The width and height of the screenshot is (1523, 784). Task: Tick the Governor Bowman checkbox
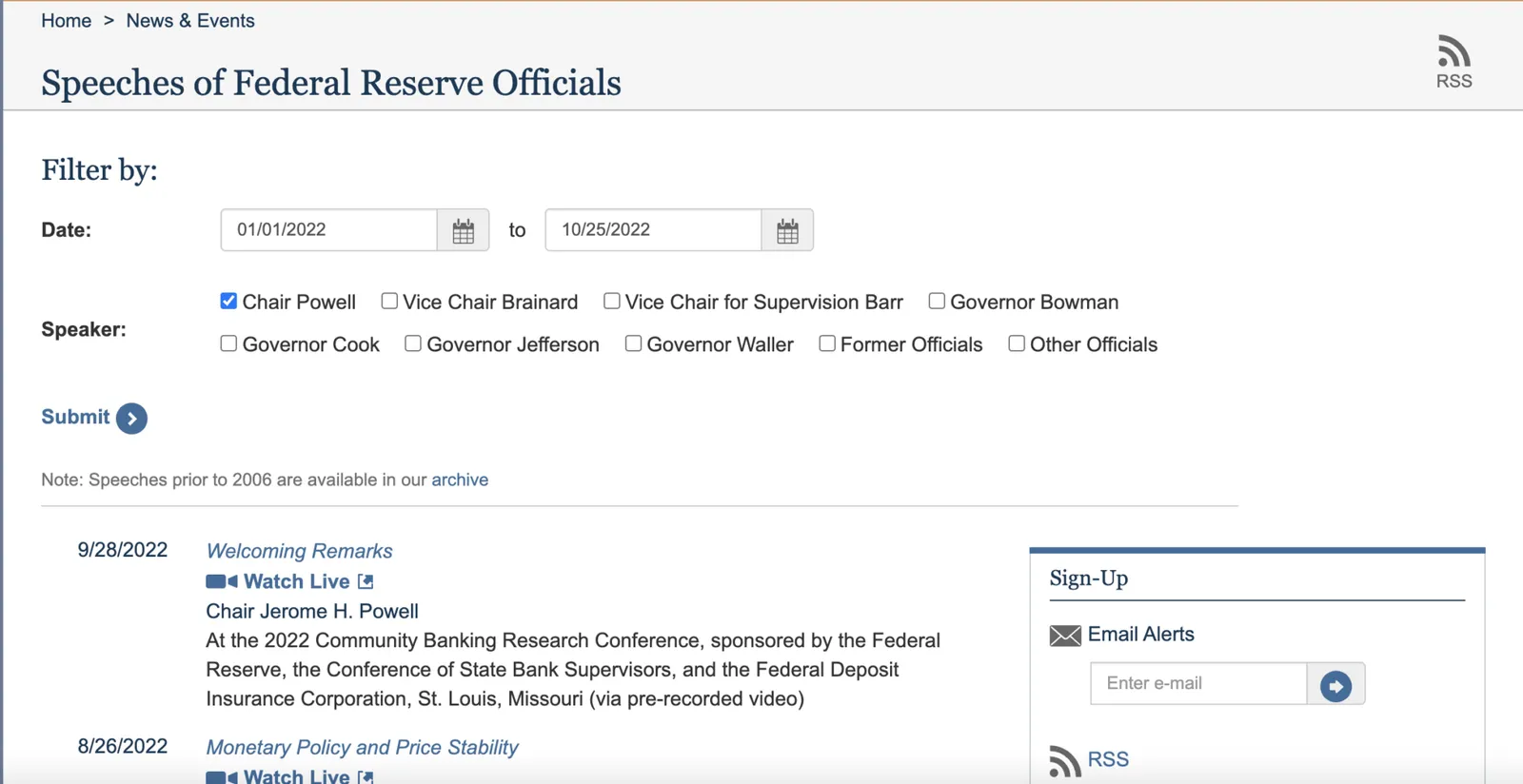937,301
